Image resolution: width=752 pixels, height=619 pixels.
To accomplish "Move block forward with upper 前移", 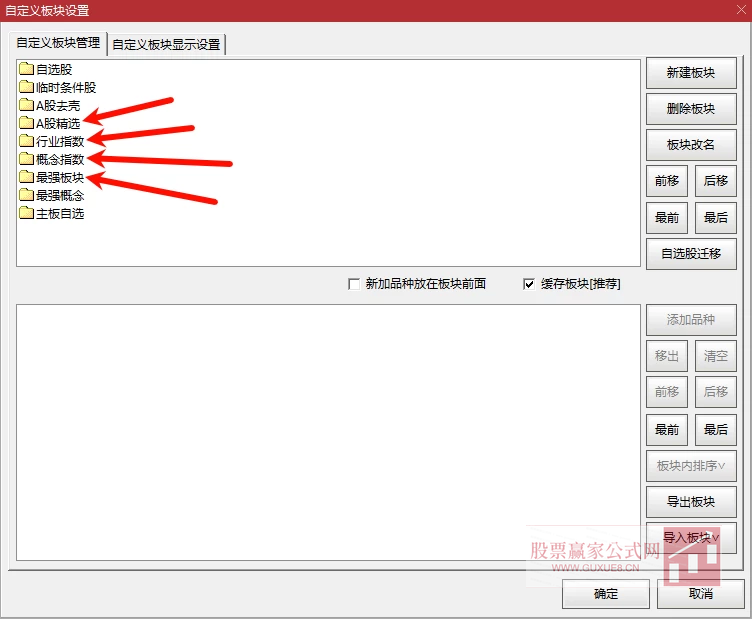I will tap(667, 181).
